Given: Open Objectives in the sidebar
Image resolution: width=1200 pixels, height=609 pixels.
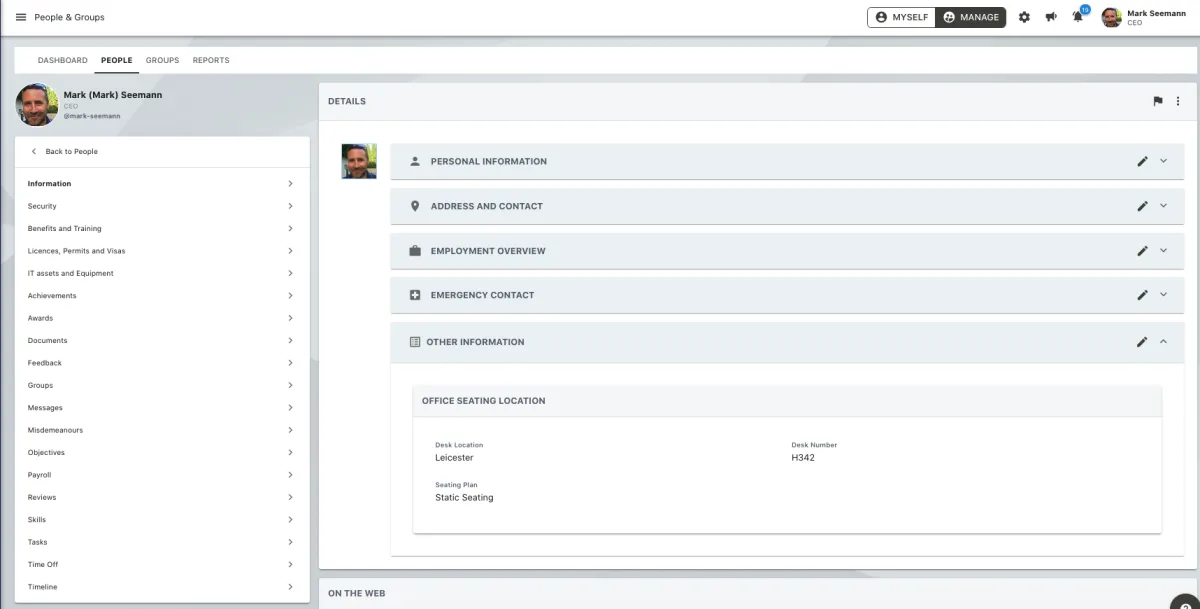Looking at the screenshot, I should tap(162, 453).
